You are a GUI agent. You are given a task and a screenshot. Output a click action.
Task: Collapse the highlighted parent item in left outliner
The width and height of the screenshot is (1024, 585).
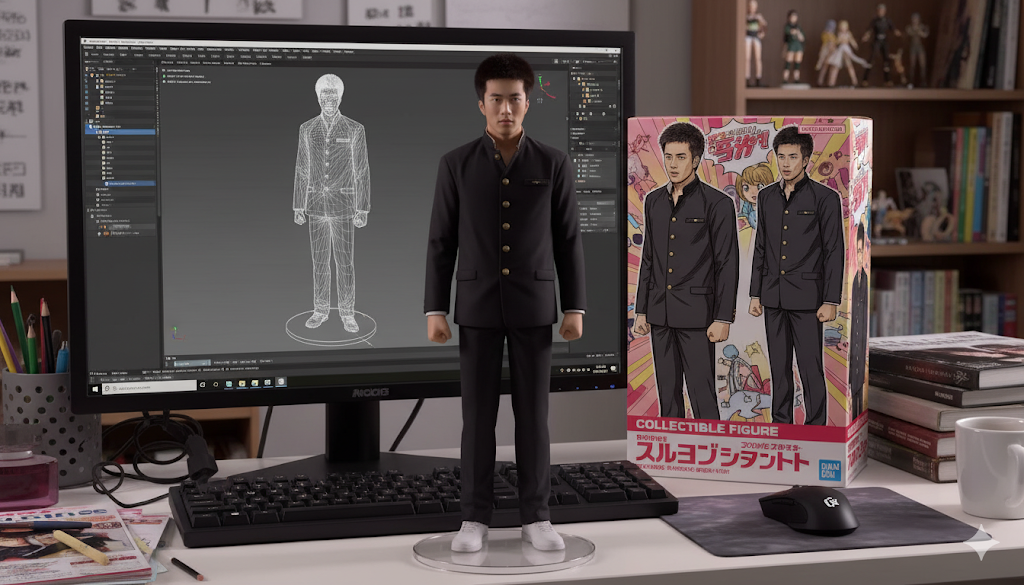92,127
